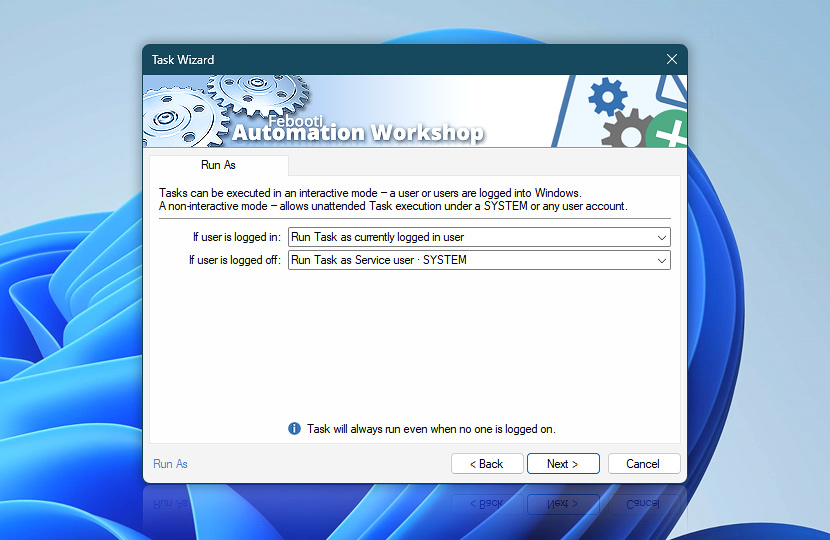830x540 pixels.
Task: Click the non-interactive mode description line
Action: click(393, 206)
